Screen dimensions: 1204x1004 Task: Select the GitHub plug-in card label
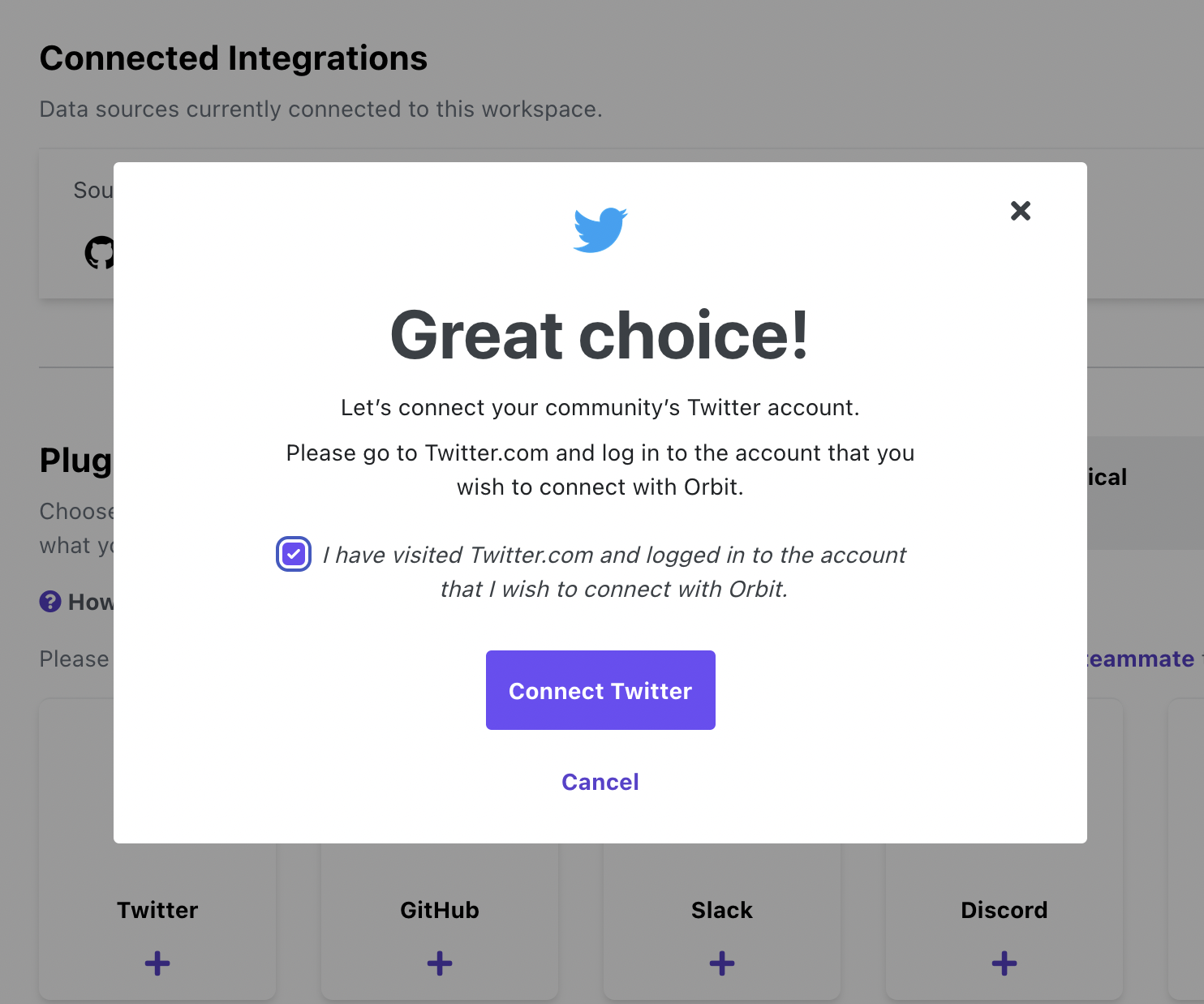tap(440, 910)
